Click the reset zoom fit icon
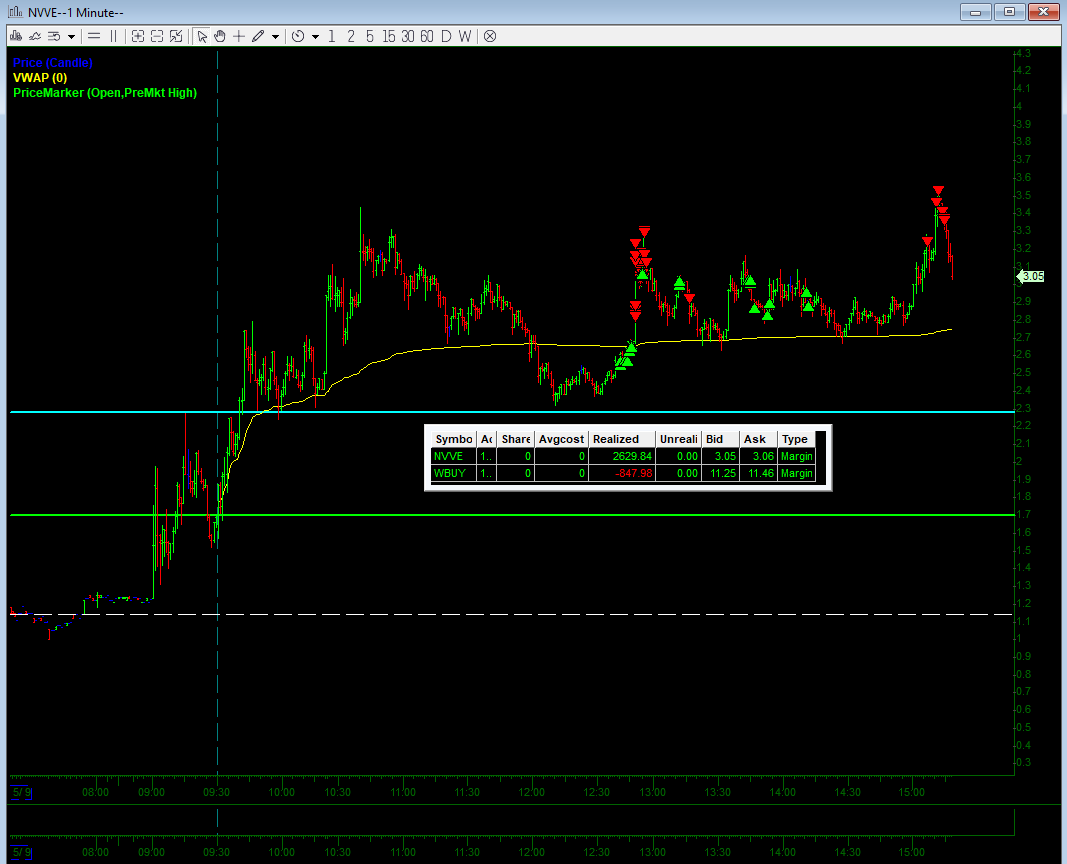Image resolution: width=1067 pixels, height=864 pixels. pyautogui.click(x=176, y=36)
